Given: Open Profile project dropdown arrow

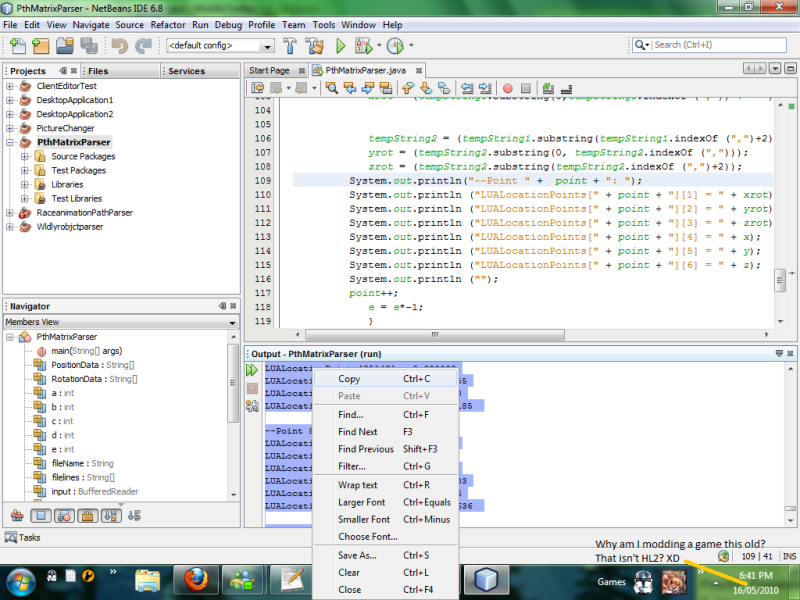Looking at the screenshot, I should tap(411, 46).
